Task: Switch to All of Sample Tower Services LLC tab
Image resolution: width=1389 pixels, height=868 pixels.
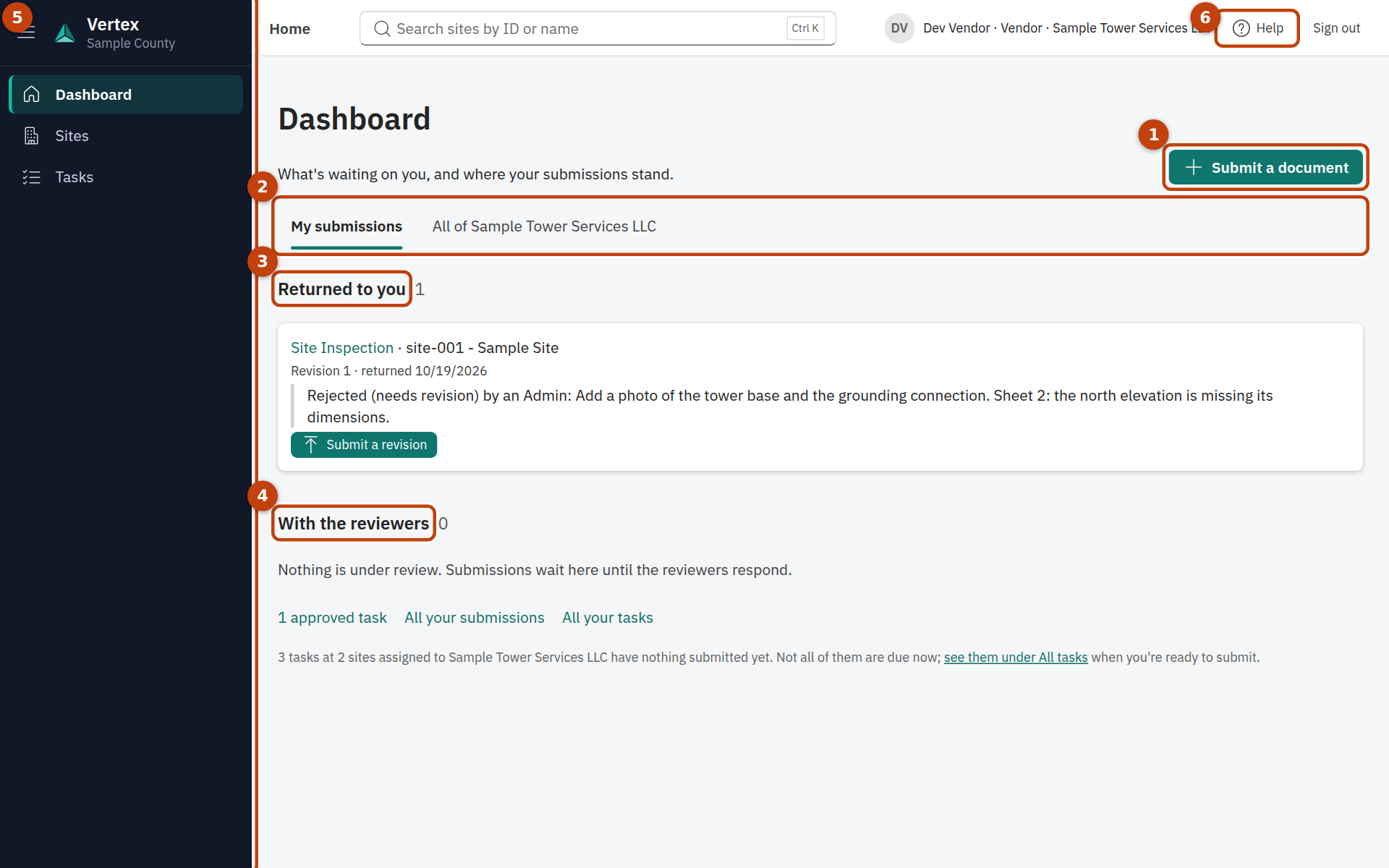Action: pos(544,227)
